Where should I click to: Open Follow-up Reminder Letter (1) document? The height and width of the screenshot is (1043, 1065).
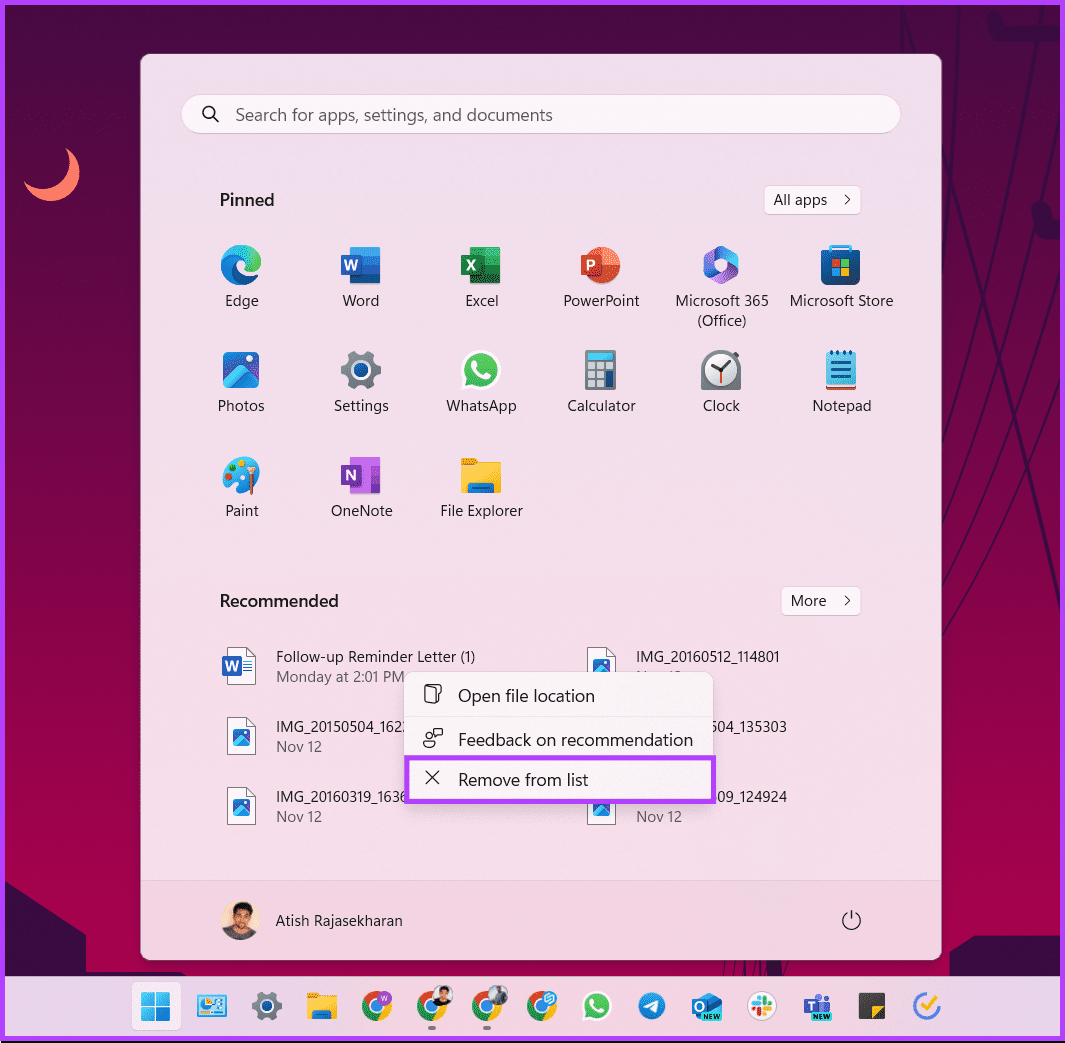tap(350, 666)
